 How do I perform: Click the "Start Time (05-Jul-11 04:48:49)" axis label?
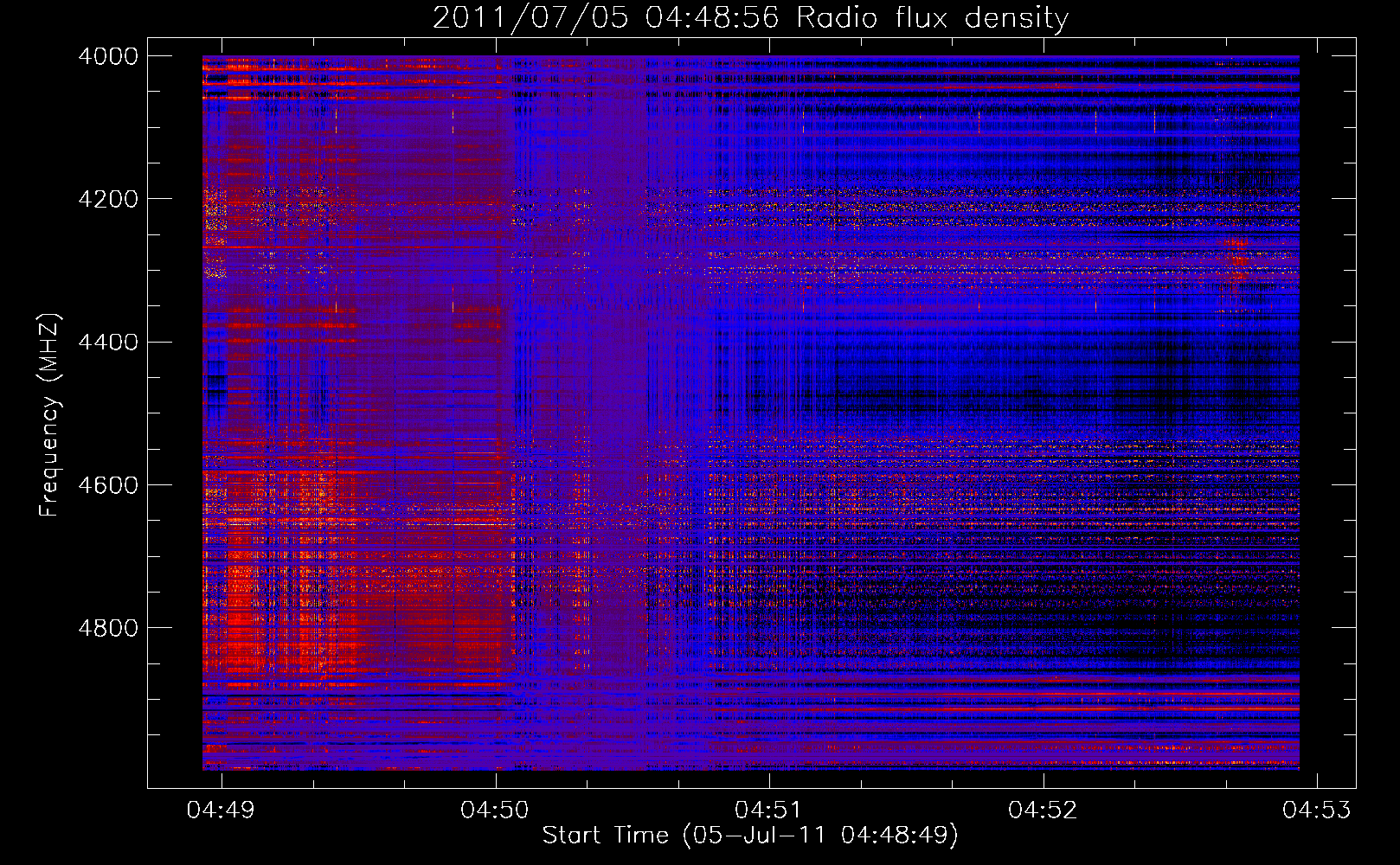[x=750, y=836]
